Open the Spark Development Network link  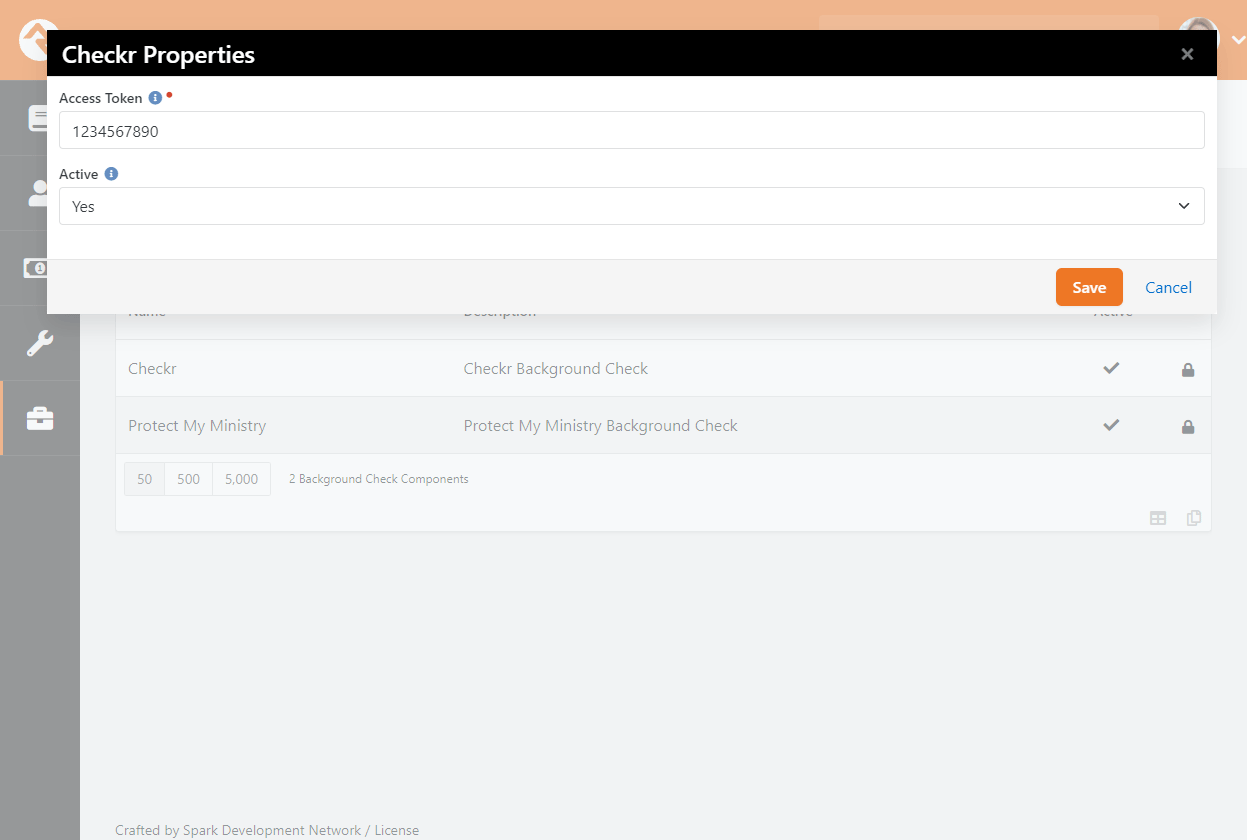[x=272, y=830]
